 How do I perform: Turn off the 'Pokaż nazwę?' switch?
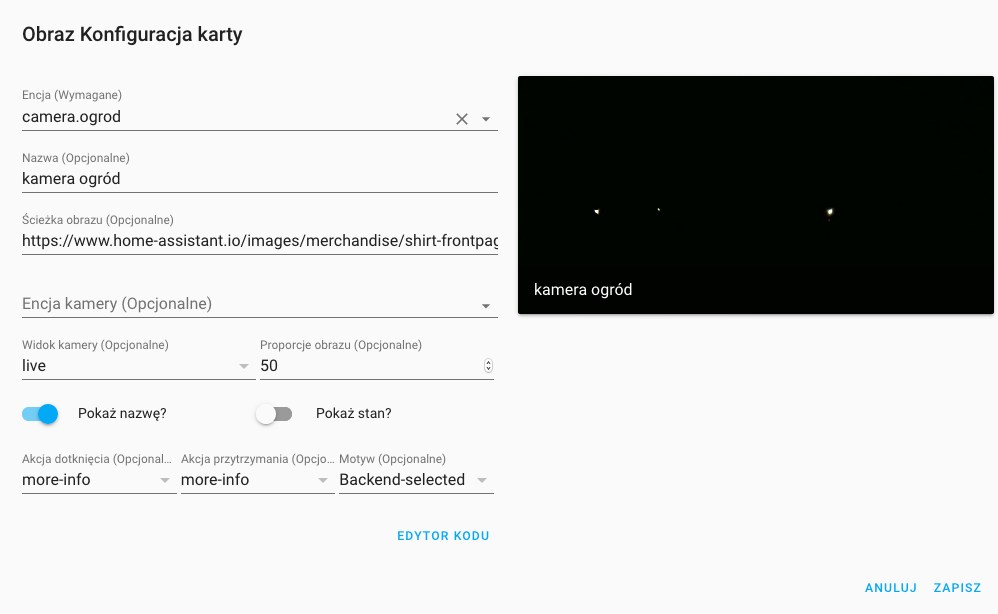(40, 414)
